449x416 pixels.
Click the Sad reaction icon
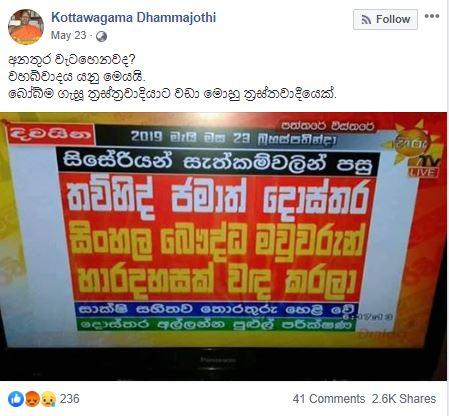[x=48, y=399]
